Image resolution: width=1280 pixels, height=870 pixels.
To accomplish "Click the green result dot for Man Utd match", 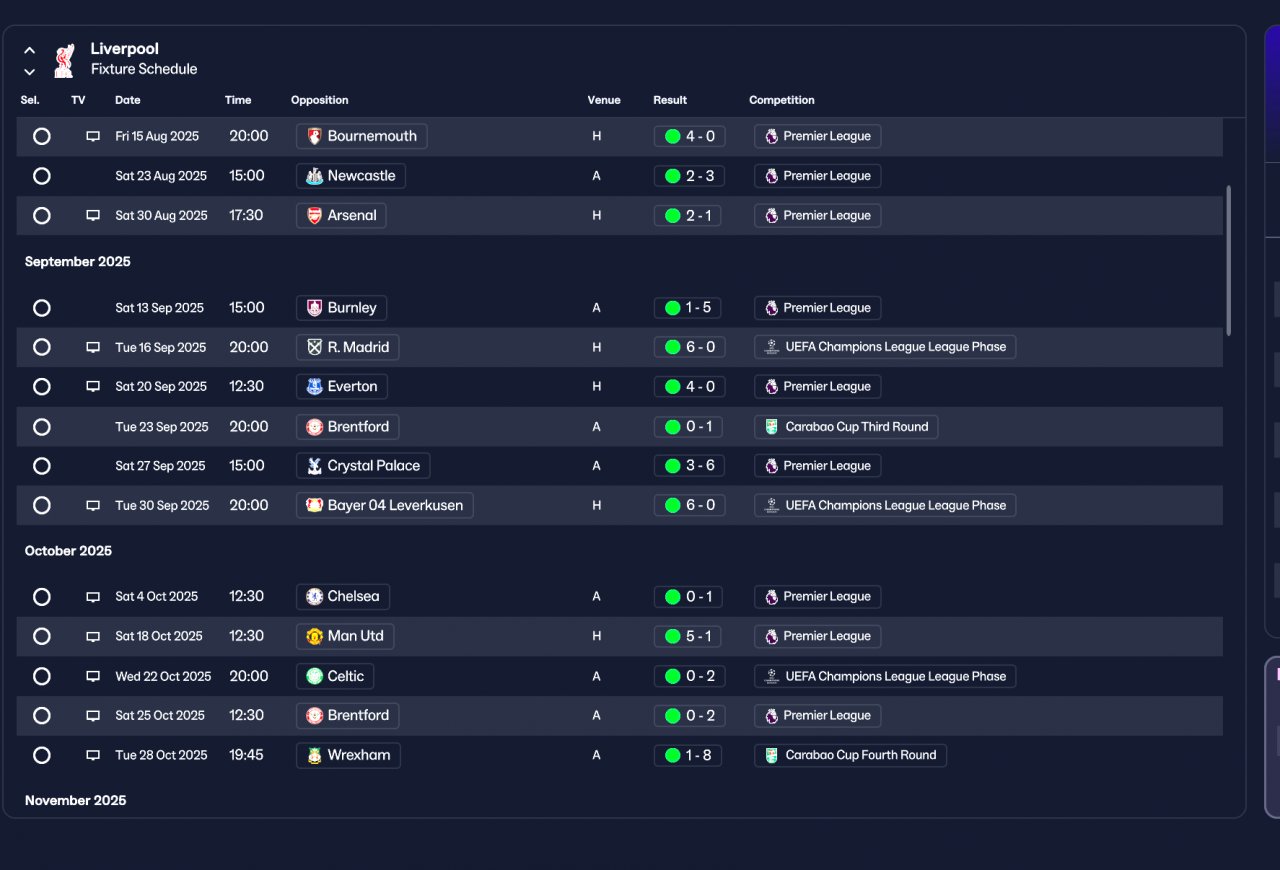I will coord(672,636).
